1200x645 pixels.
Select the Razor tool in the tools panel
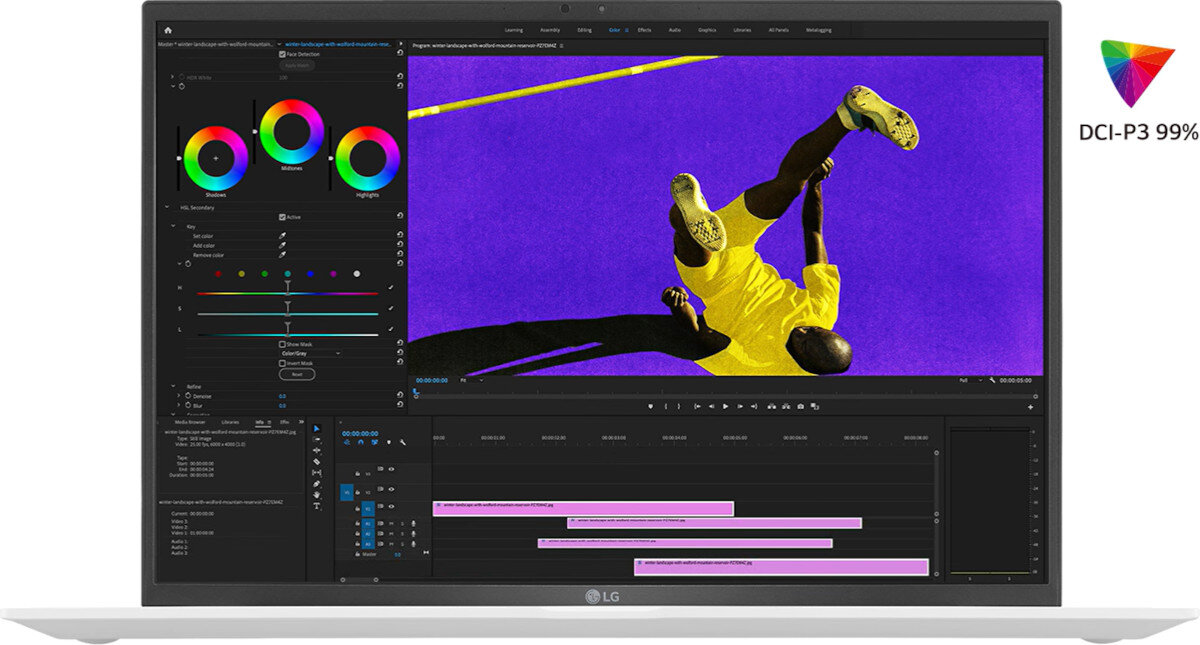[317, 461]
